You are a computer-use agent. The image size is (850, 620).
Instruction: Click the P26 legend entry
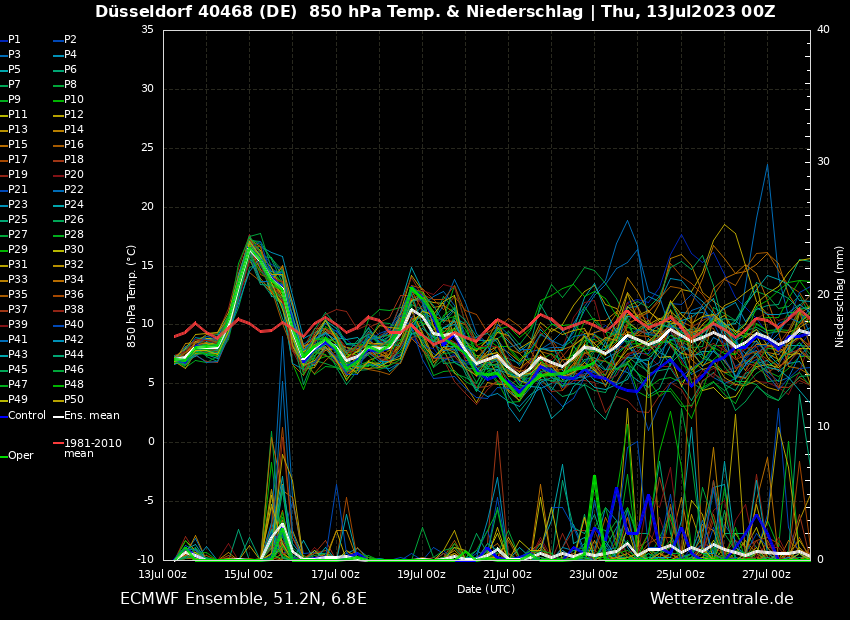coord(74,220)
